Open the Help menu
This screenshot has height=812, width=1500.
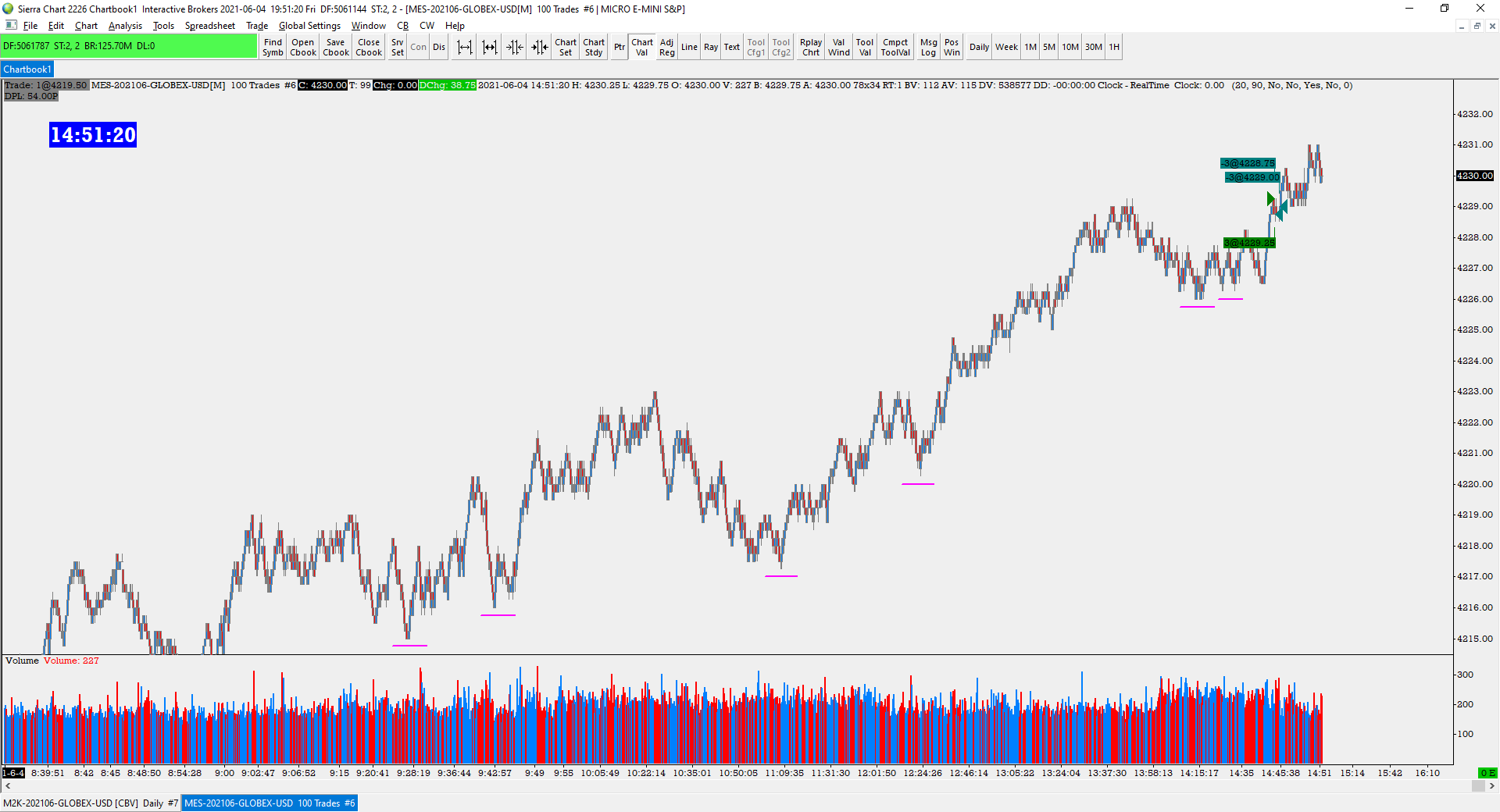(455, 26)
